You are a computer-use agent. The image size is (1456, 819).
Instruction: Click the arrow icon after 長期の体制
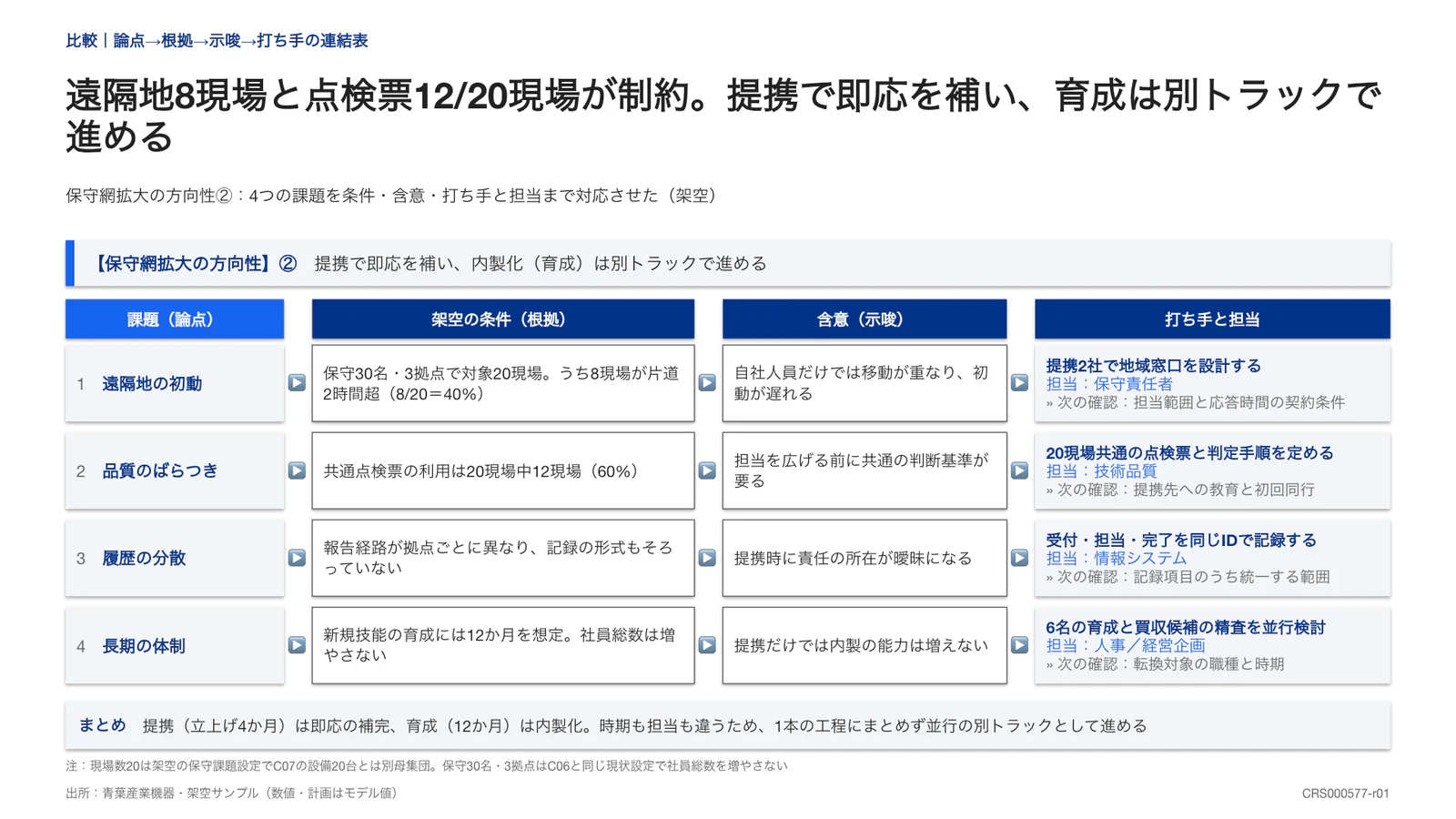pyautogui.click(x=297, y=645)
